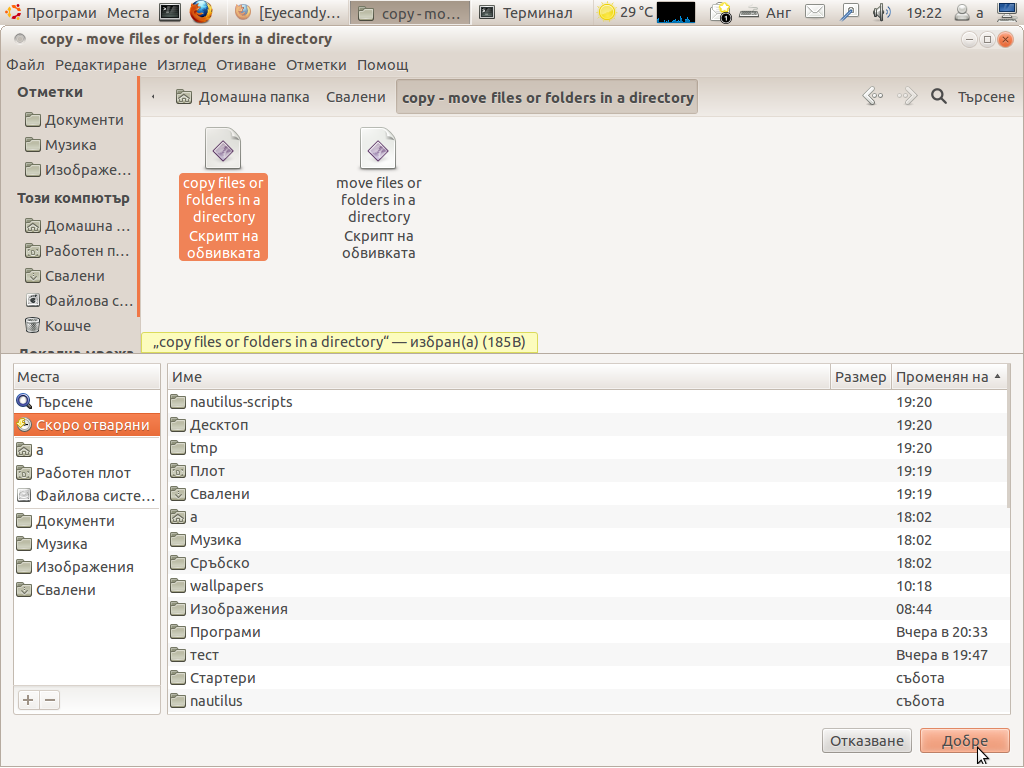
Task: Open Изображе... bookmark in Nautilus sidebar
Action: pos(78,170)
